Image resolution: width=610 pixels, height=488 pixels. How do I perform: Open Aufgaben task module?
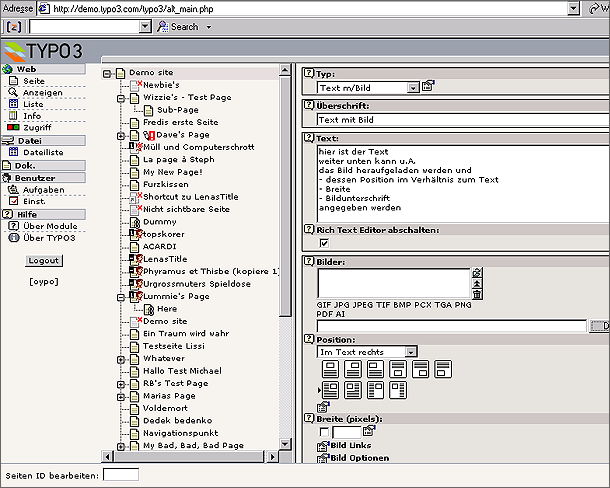click(x=43, y=190)
